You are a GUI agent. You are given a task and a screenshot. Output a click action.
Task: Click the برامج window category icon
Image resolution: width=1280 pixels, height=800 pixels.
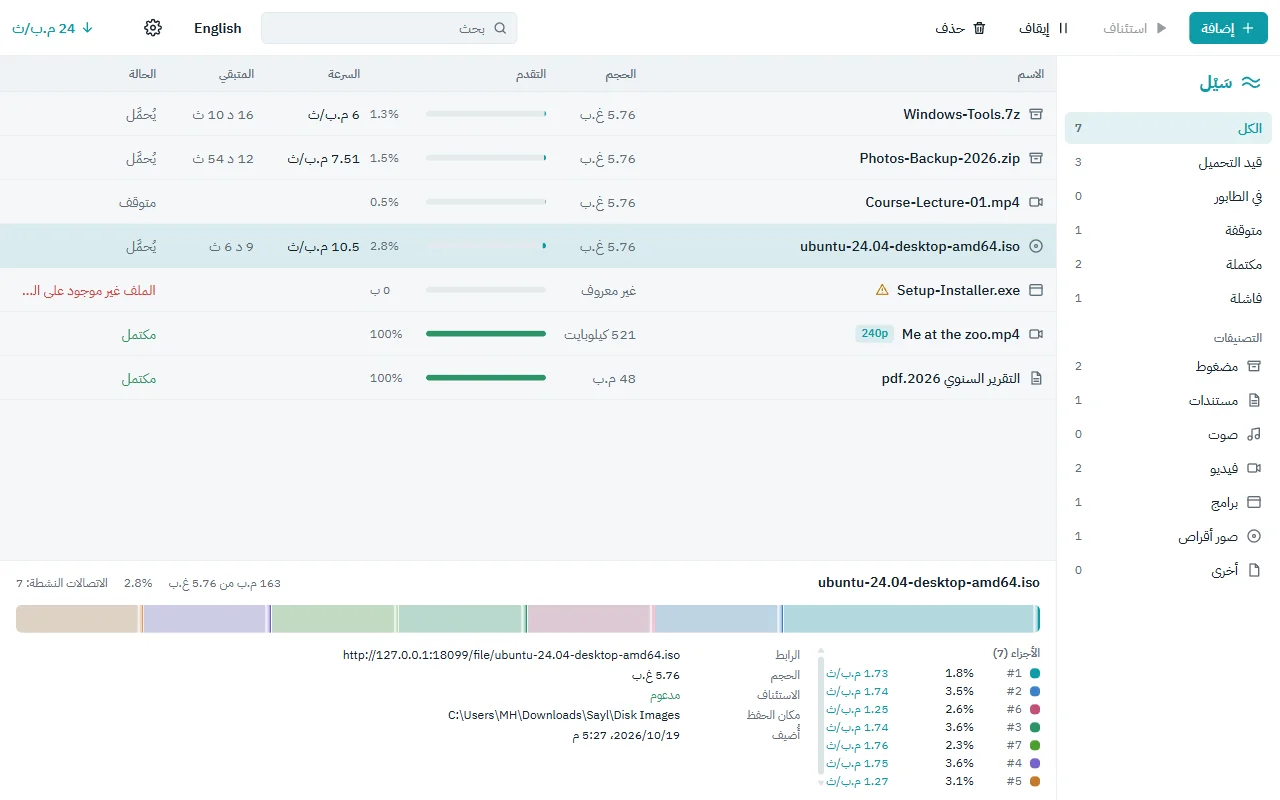pos(1254,502)
